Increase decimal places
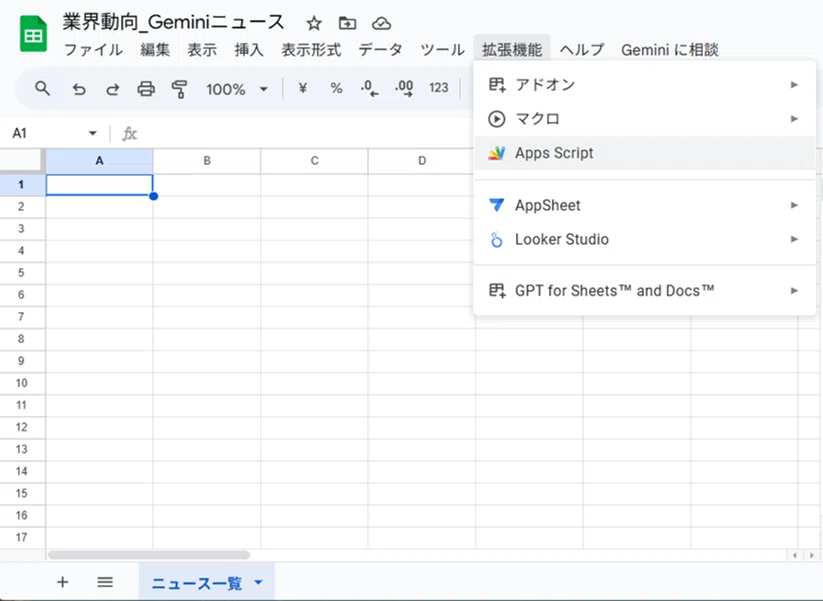This screenshot has width=823, height=601. pyautogui.click(x=404, y=88)
